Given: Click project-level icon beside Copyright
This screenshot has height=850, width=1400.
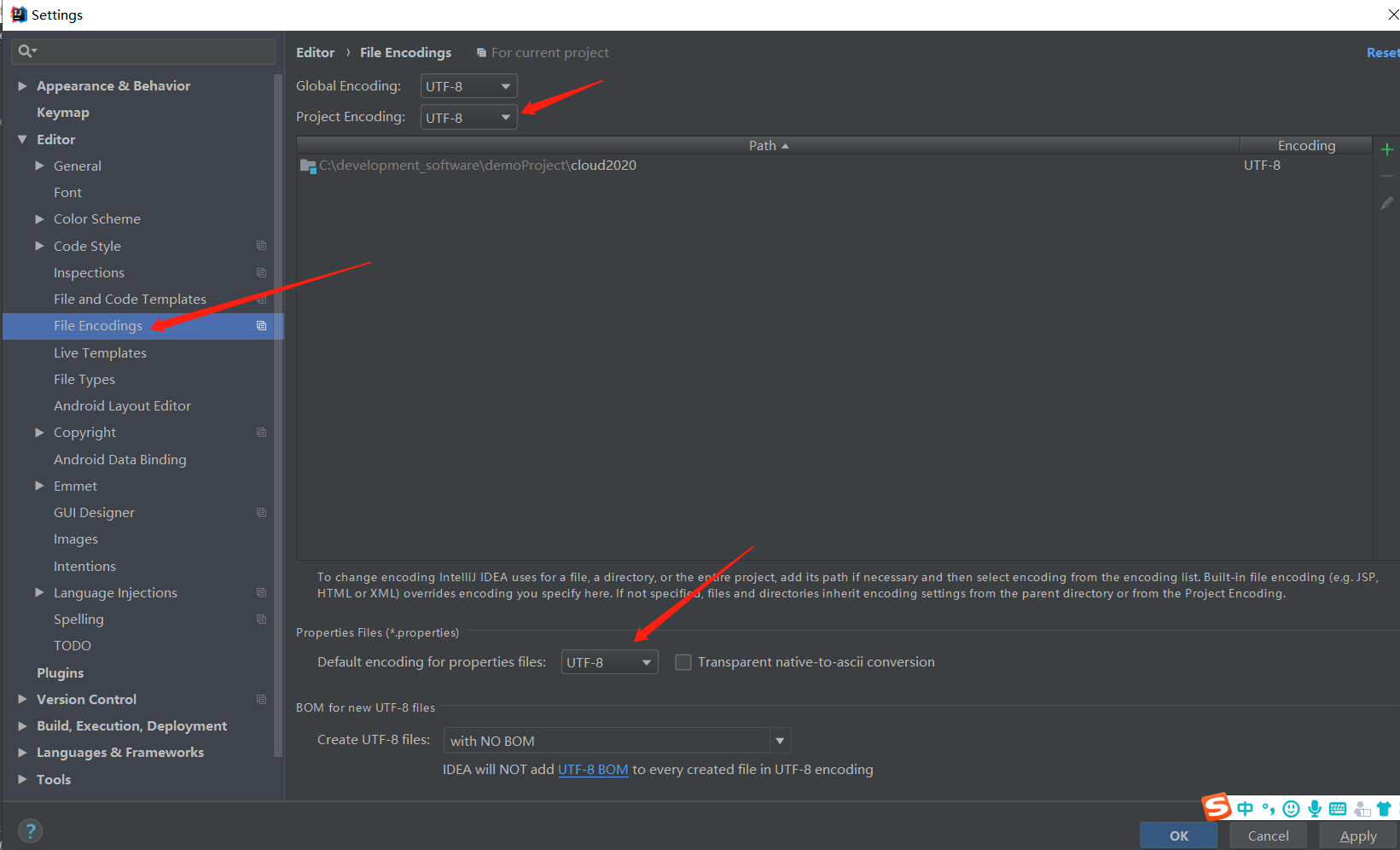Looking at the screenshot, I should click(x=262, y=433).
